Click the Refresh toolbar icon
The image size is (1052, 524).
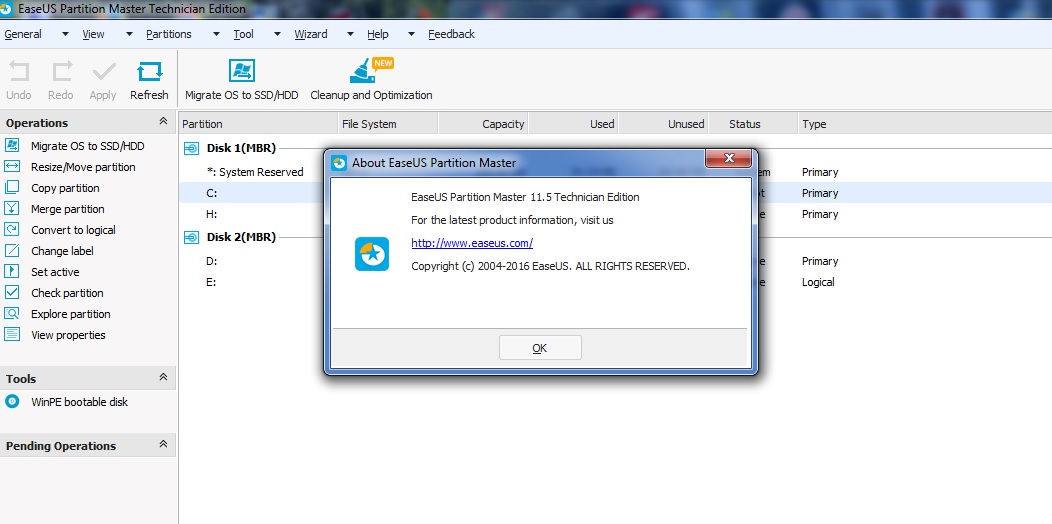149,72
